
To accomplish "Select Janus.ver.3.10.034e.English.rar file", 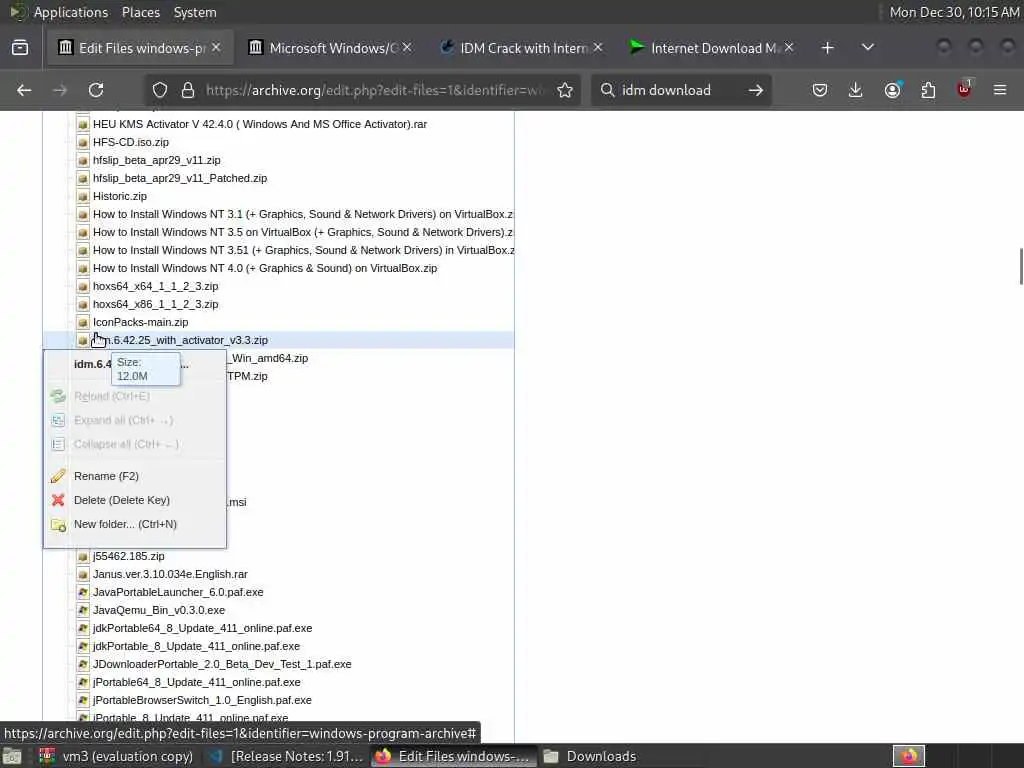I will tap(170, 575).
